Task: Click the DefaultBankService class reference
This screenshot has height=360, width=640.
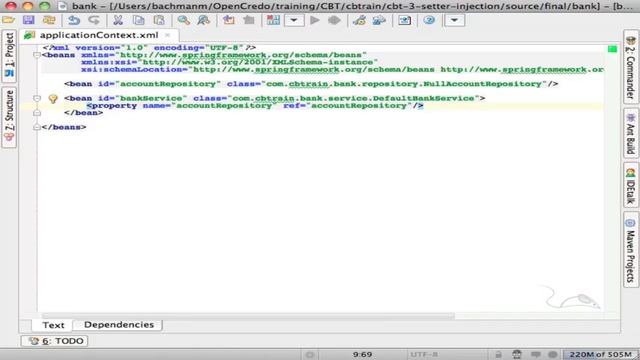Action: tap(423, 98)
